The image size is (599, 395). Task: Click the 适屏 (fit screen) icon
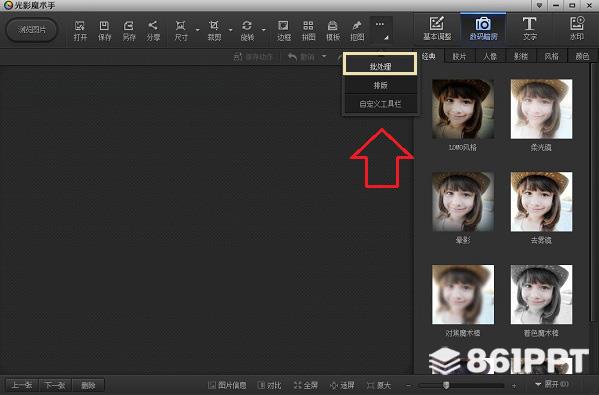click(x=334, y=385)
